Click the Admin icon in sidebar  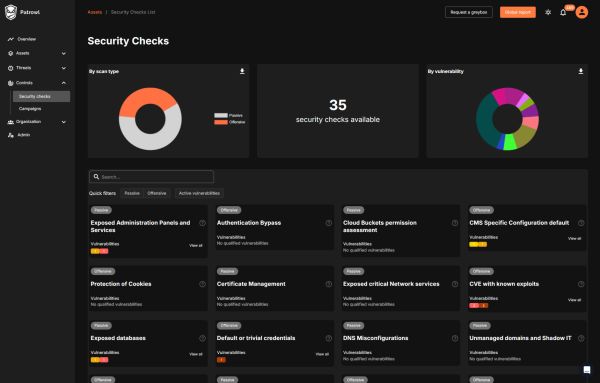click(x=11, y=135)
